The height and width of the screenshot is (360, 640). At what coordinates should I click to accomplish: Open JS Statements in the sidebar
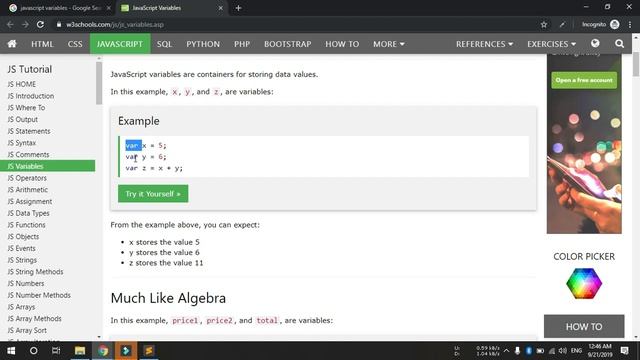[29, 131]
